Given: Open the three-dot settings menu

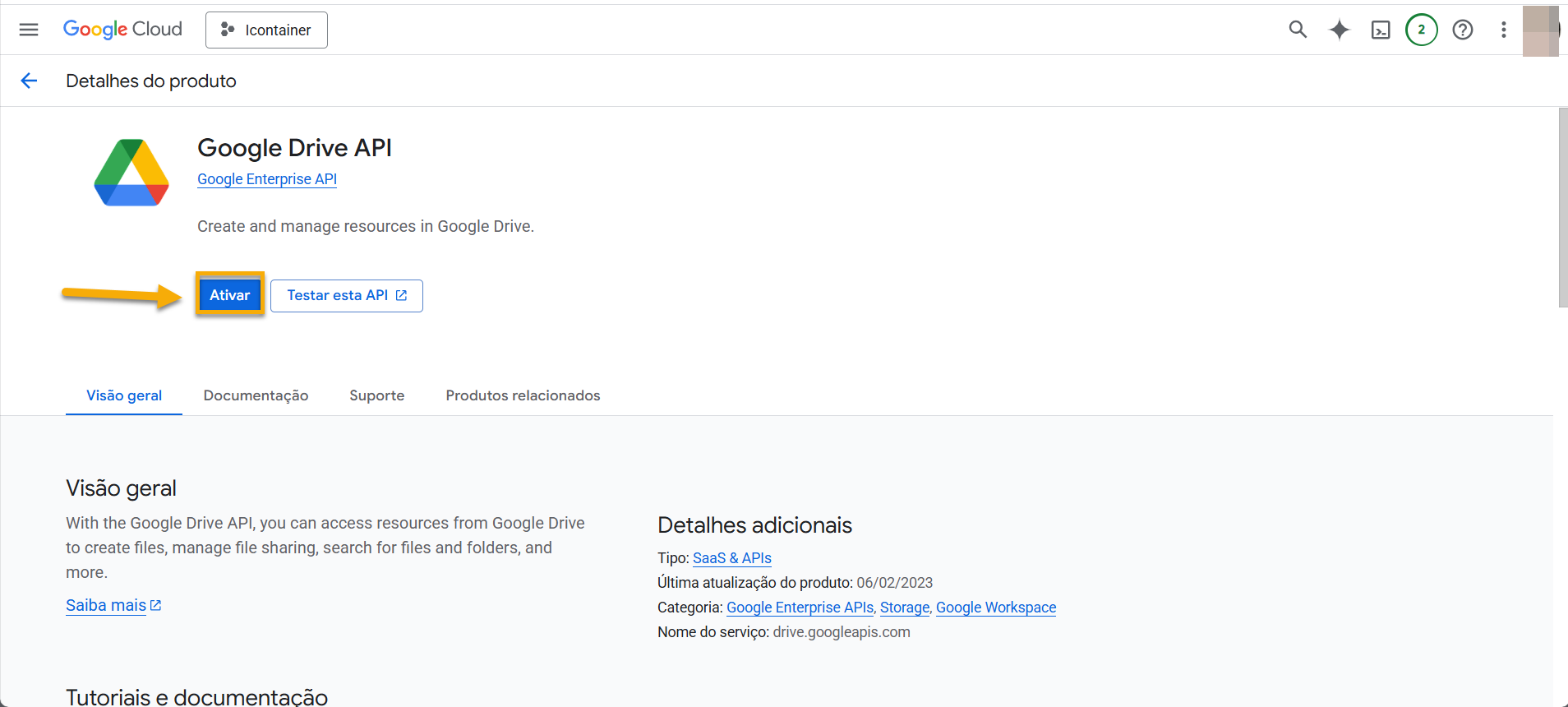Looking at the screenshot, I should pyautogui.click(x=1504, y=30).
